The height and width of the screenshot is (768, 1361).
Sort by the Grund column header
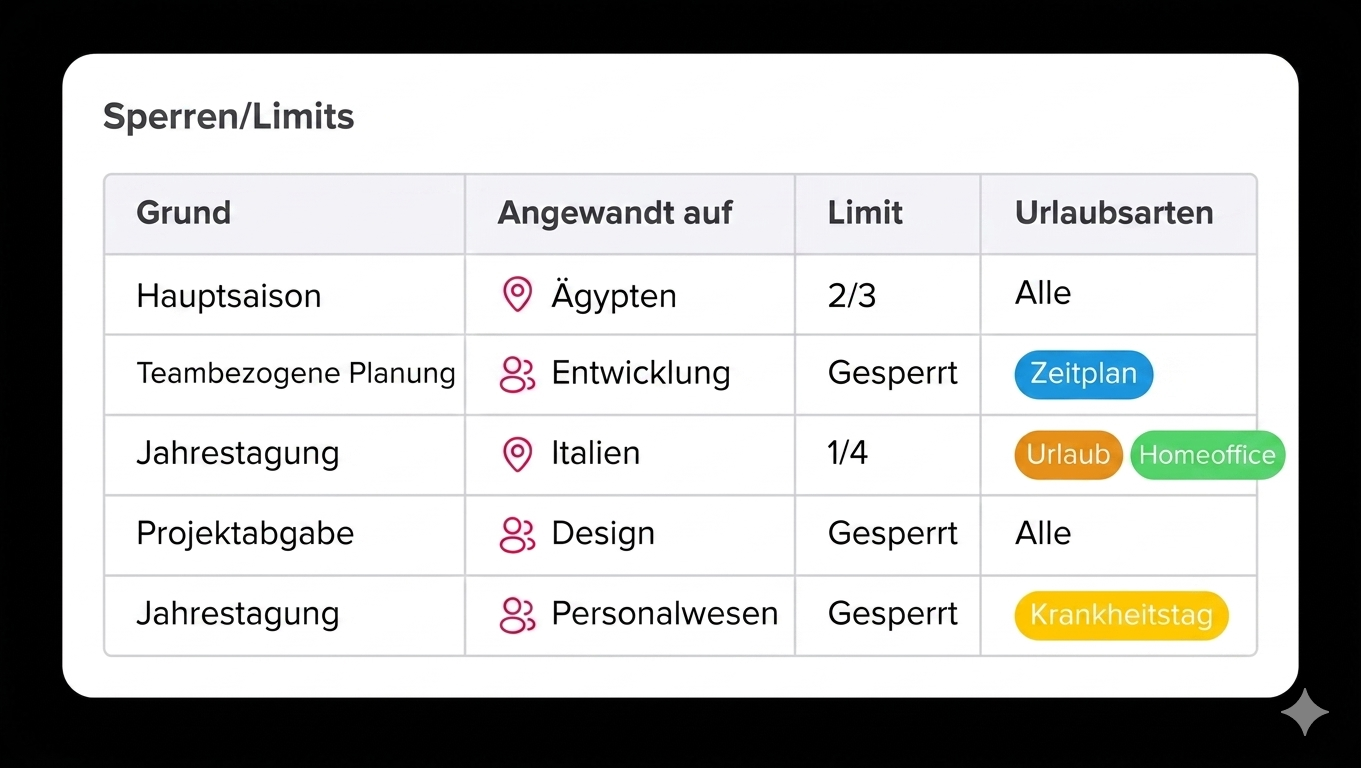coord(184,213)
